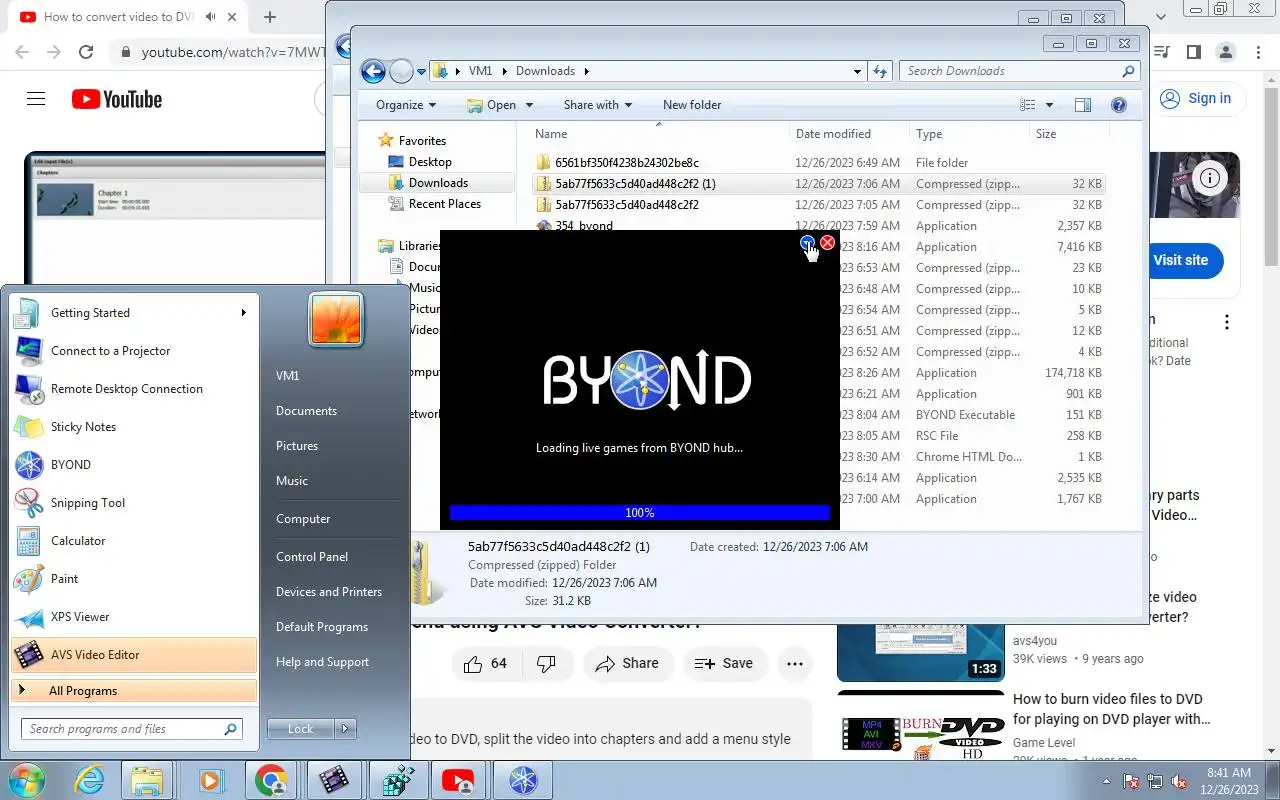
Task: Refresh the Downloads folder view
Action: pos(880,71)
